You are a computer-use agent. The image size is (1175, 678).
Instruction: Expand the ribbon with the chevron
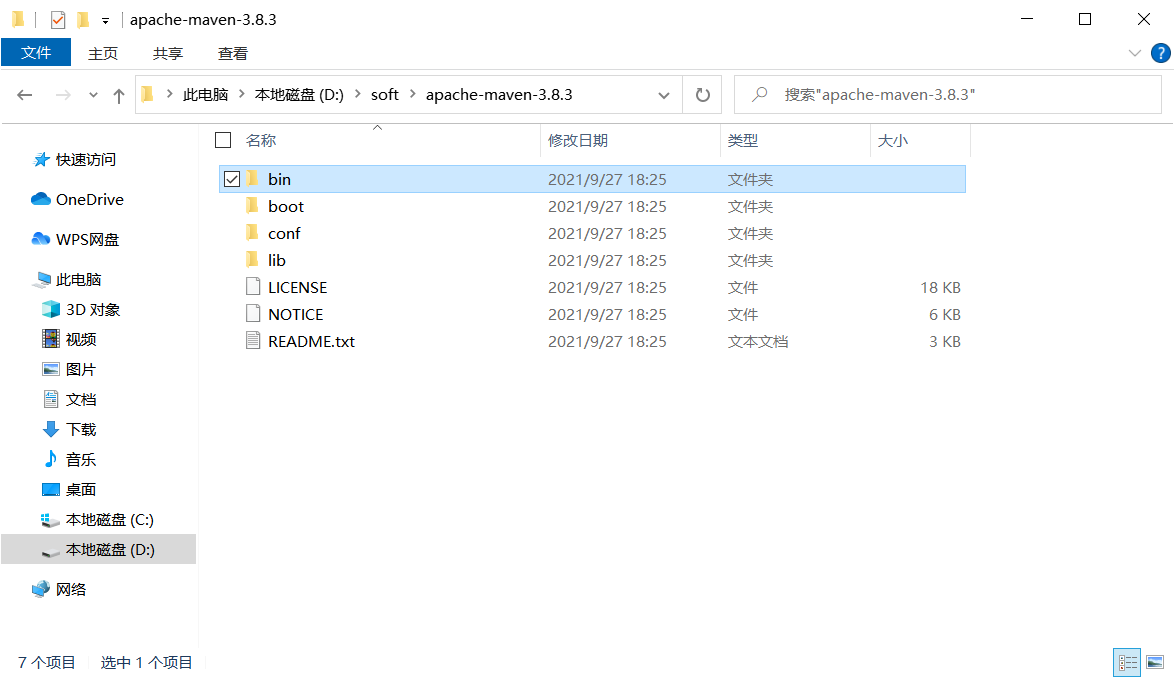[x=1135, y=53]
